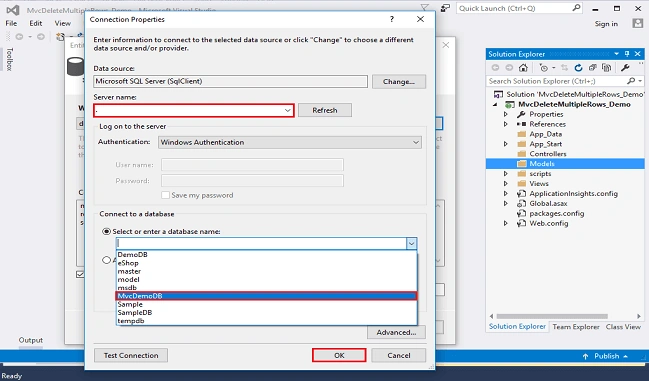
Task: Click Forward arrow in Solution Explorer toolbar
Action: [509, 67]
